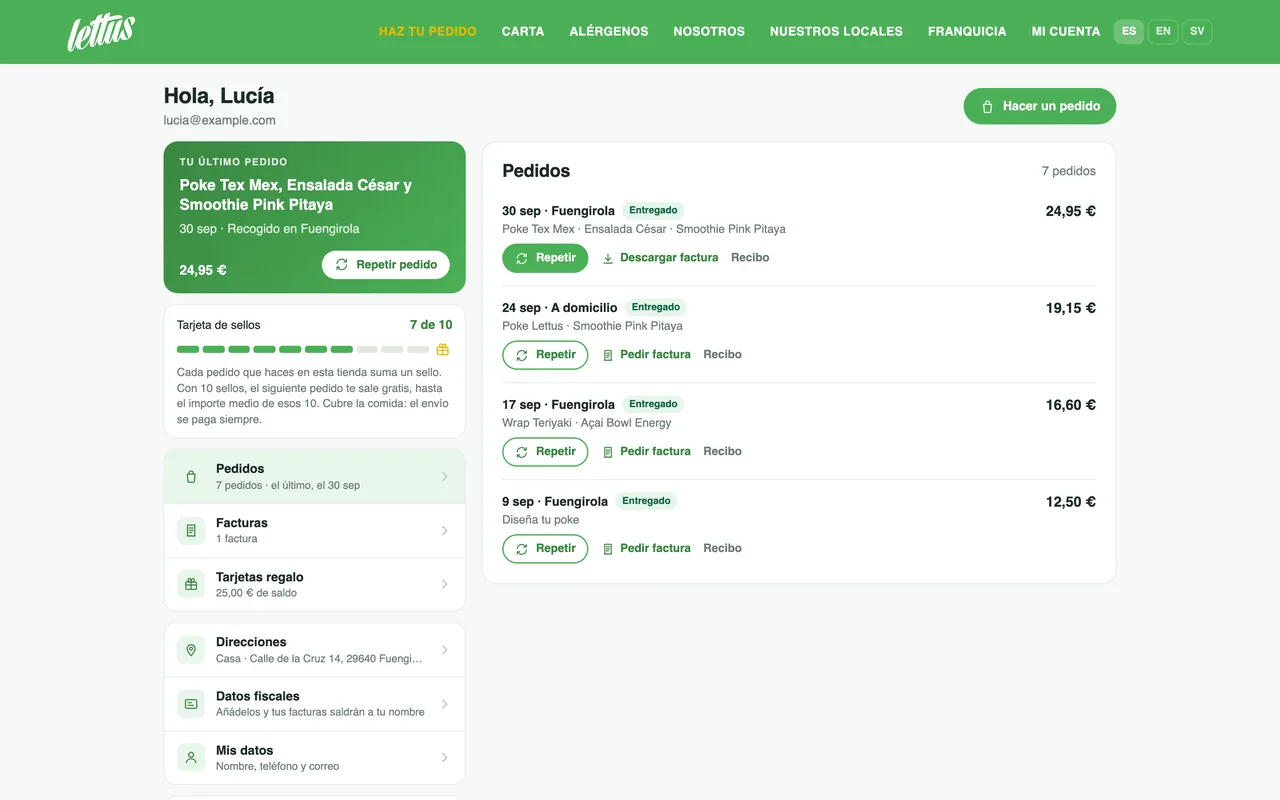Click Descargar factura link
This screenshot has height=800, width=1280.
click(660, 258)
